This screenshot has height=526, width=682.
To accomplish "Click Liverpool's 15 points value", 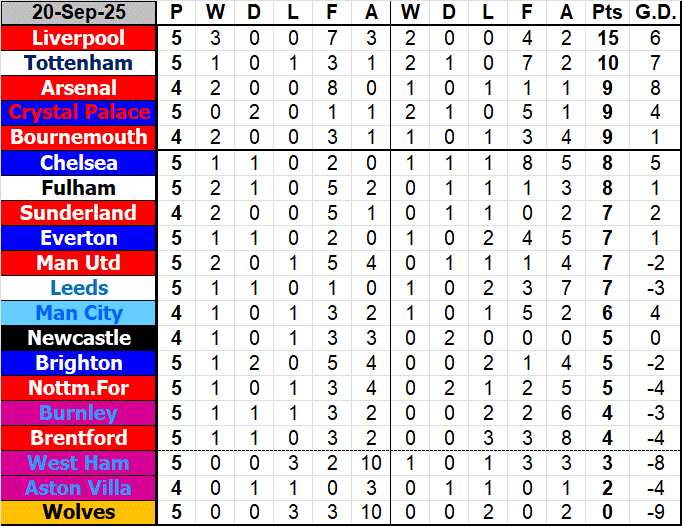I will click(605, 38).
